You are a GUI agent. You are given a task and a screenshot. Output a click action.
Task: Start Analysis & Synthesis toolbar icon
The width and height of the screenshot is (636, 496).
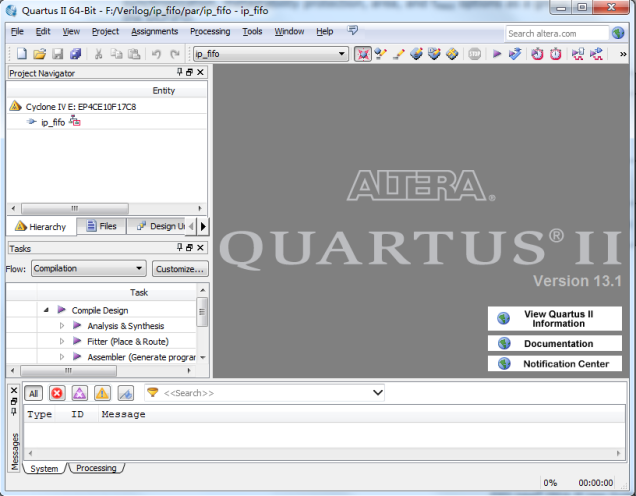515,54
